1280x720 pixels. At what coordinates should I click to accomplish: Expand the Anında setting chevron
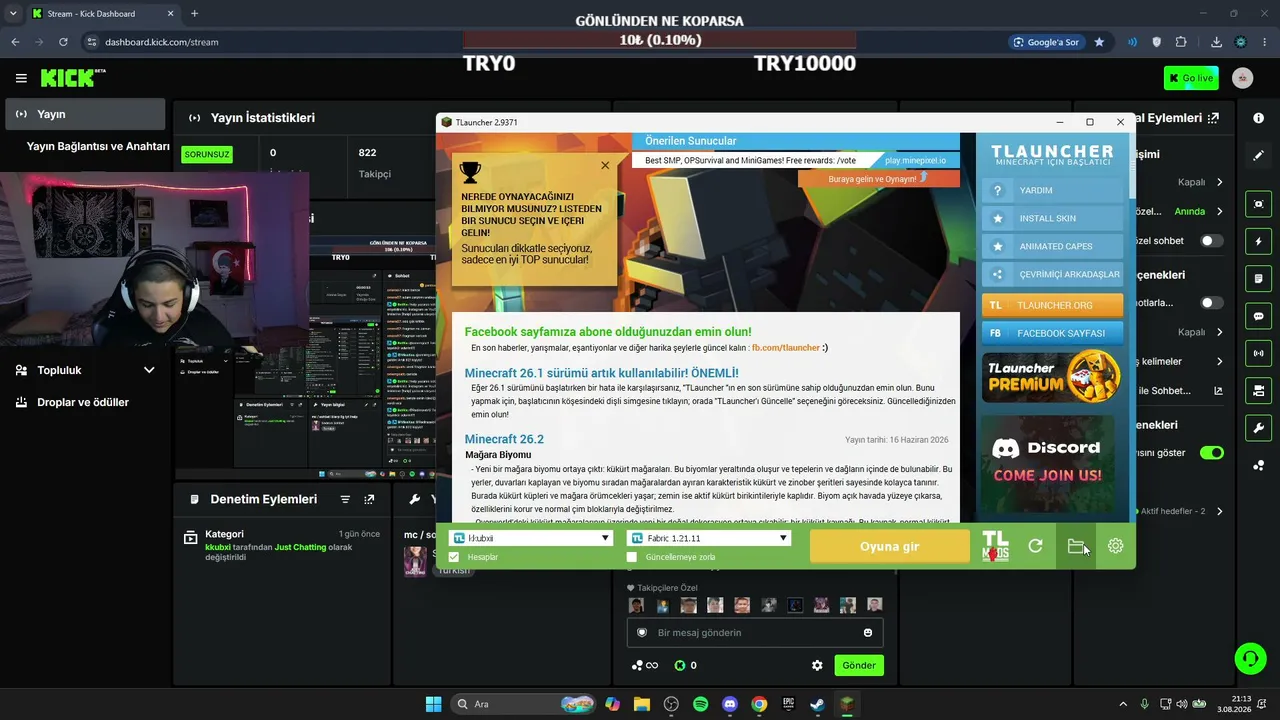click(x=1220, y=211)
